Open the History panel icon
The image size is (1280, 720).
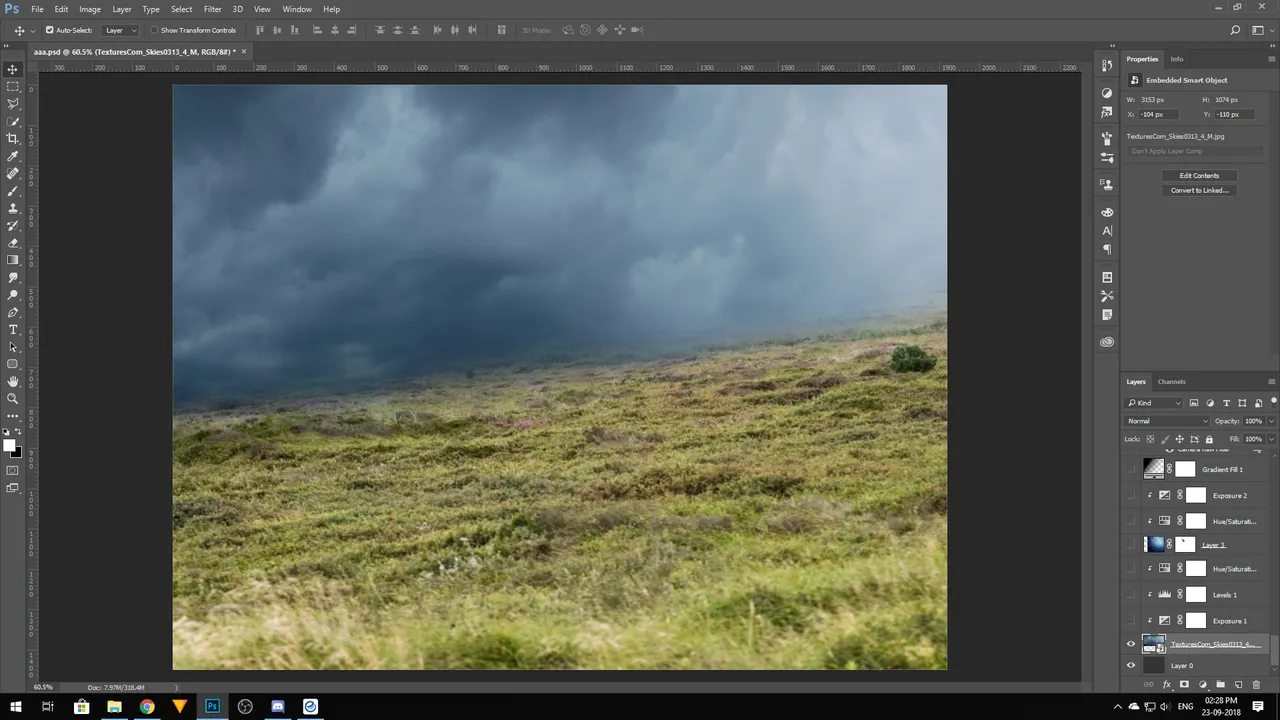coord(1107,65)
